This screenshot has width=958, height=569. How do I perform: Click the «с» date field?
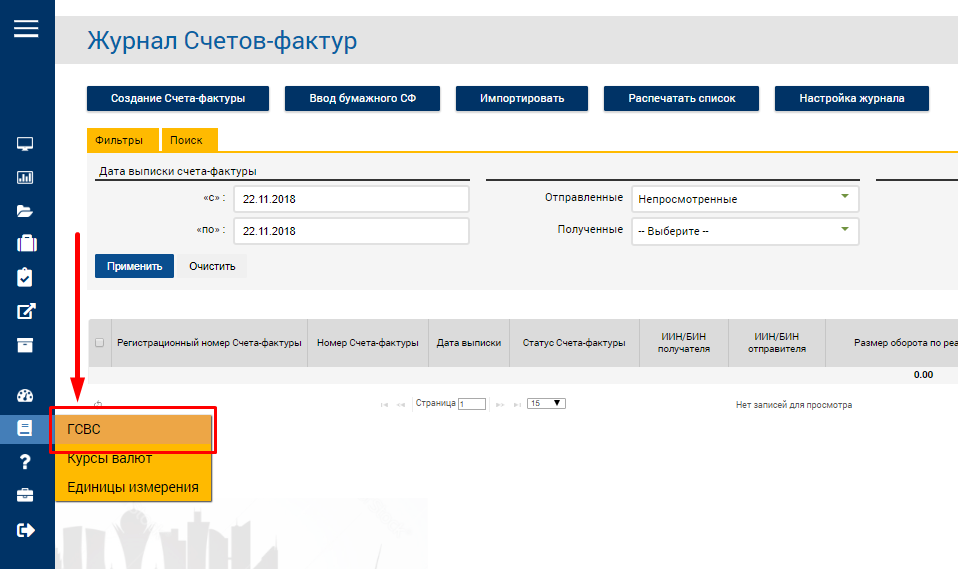[351, 199]
